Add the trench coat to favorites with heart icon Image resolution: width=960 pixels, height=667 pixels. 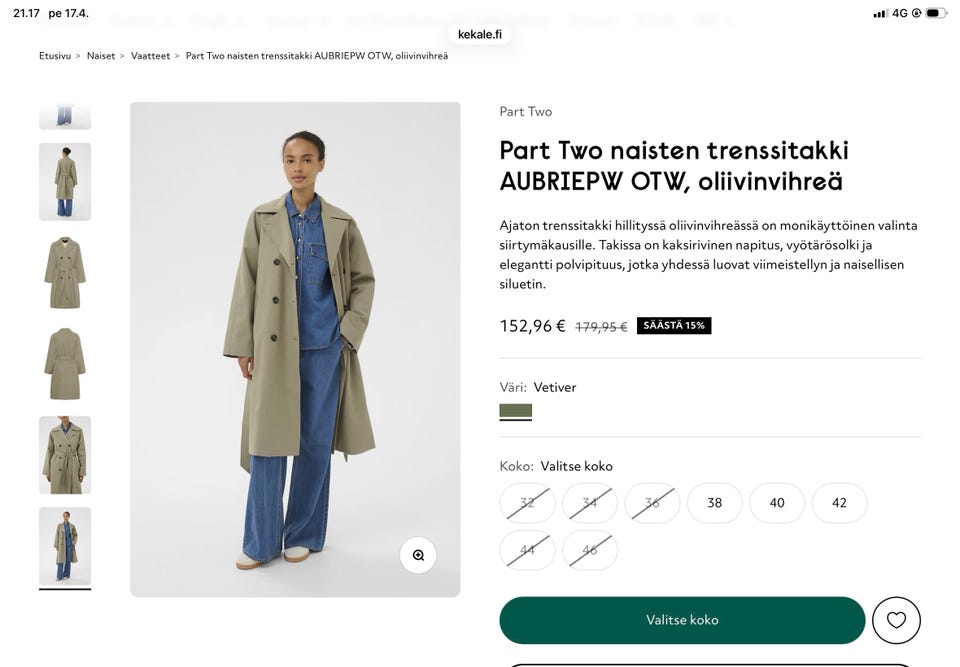click(896, 620)
